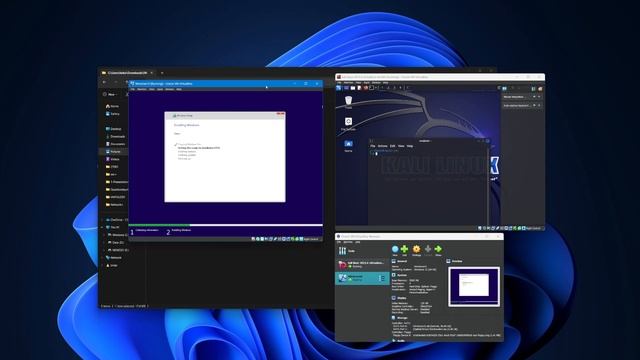This screenshot has width=640, height=360.
Task: Select Videos in File Explorer sidebar
Action: (113, 159)
